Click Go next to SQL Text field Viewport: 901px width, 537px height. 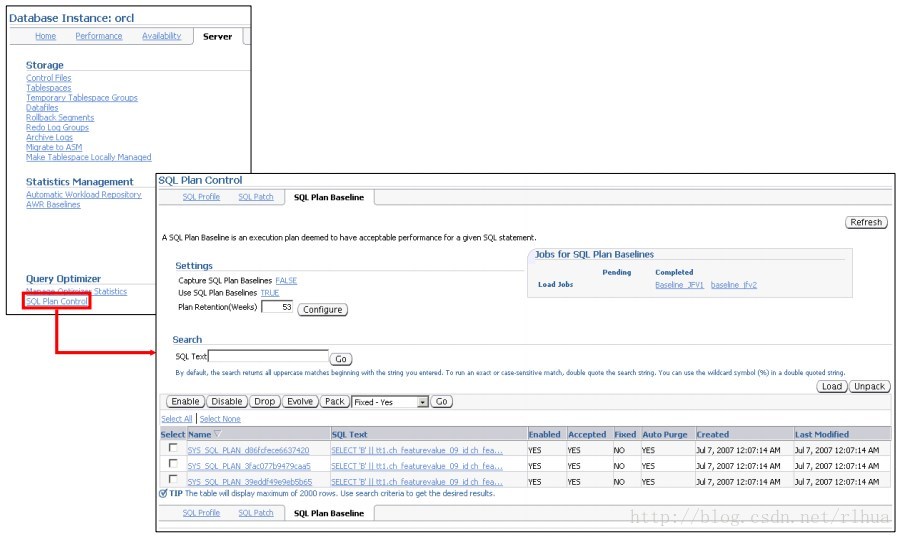click(x=341, y=359)
